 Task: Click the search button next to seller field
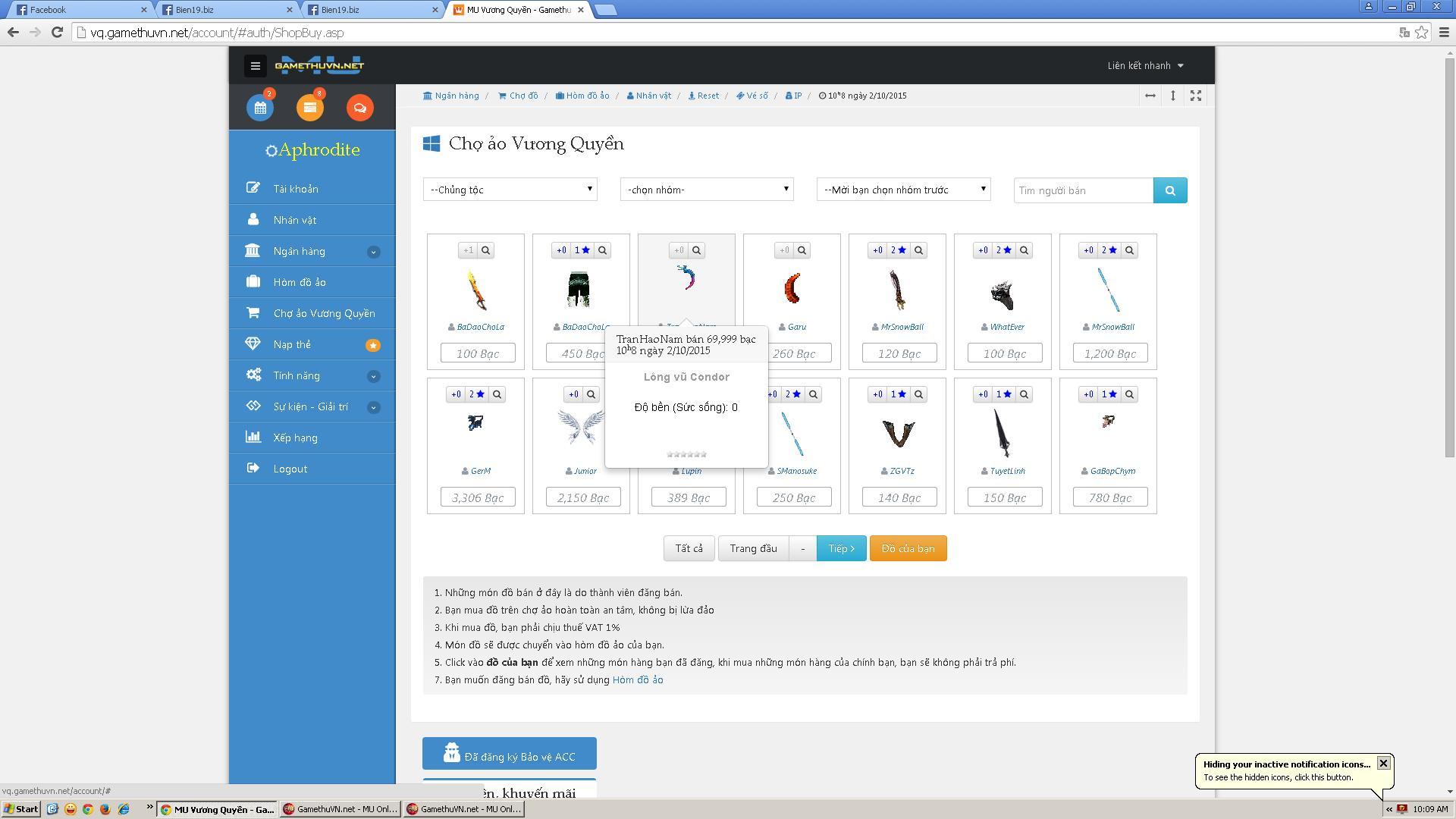[1170, 190]
